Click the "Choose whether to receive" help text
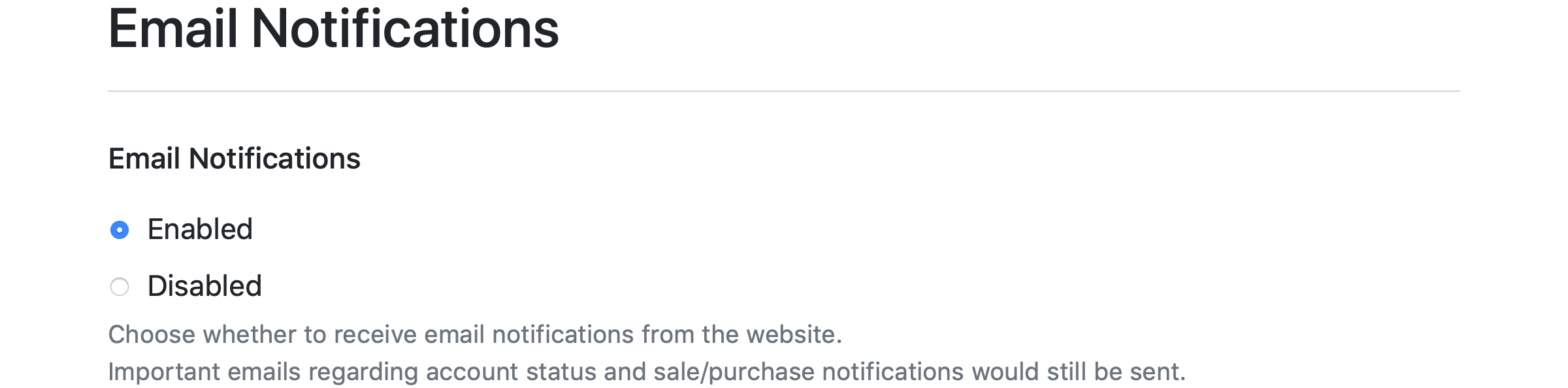 474,334
